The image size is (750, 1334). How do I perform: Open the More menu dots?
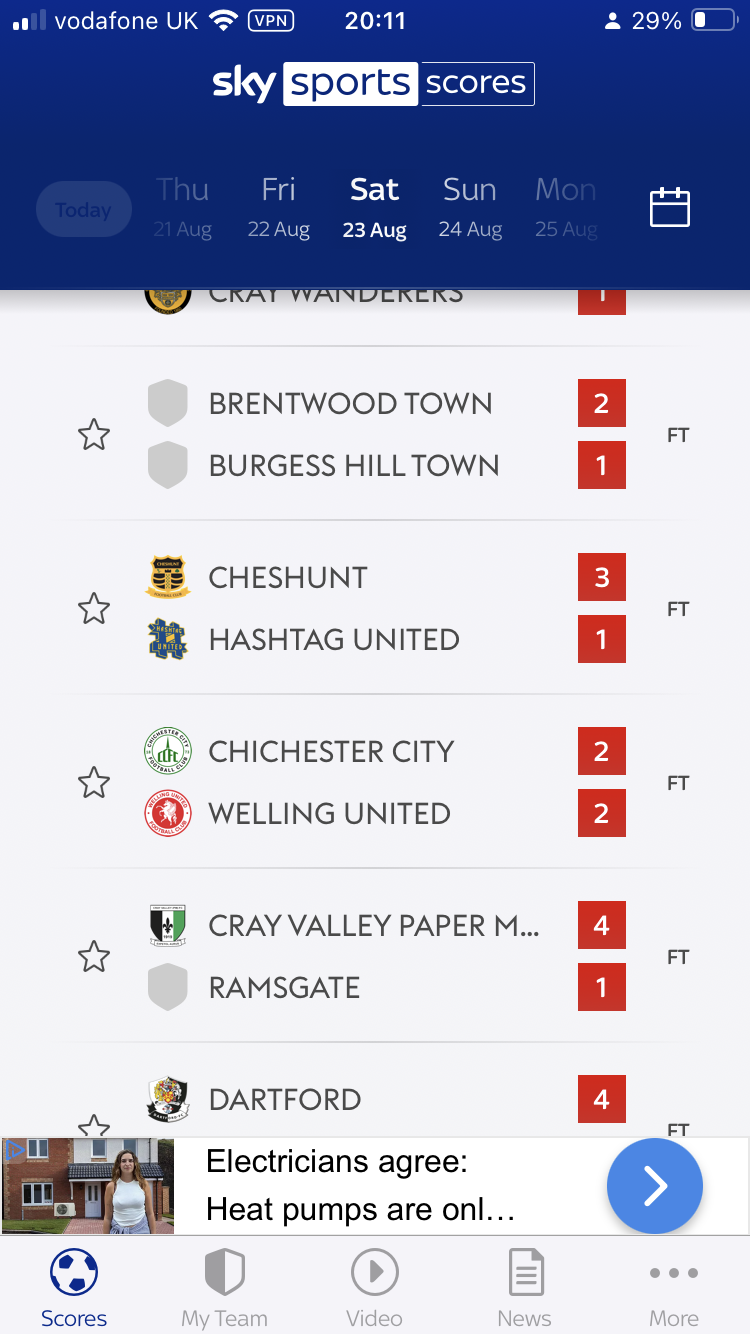[x=674, y=1273]
